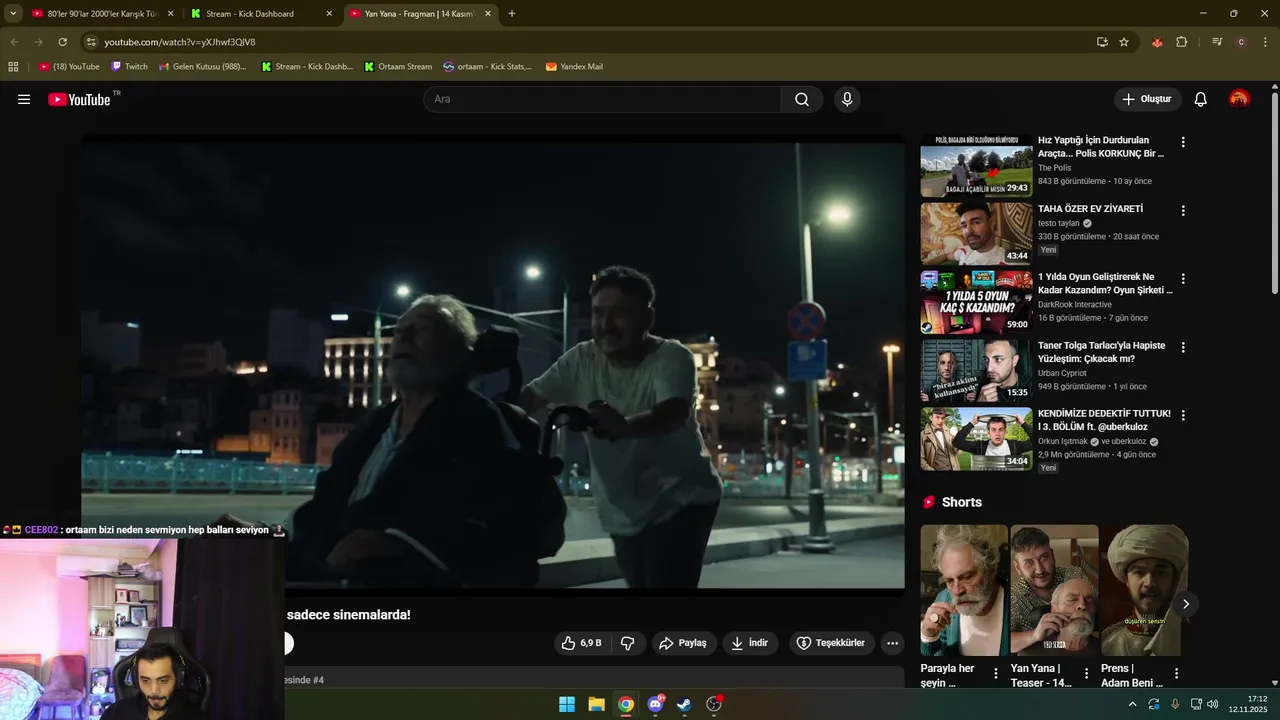Open Chrome three-dot menu

tap(1266, 42)
